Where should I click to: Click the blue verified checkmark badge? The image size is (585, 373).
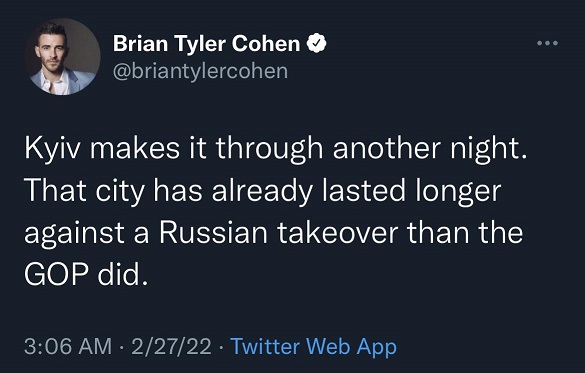[316, 43]
